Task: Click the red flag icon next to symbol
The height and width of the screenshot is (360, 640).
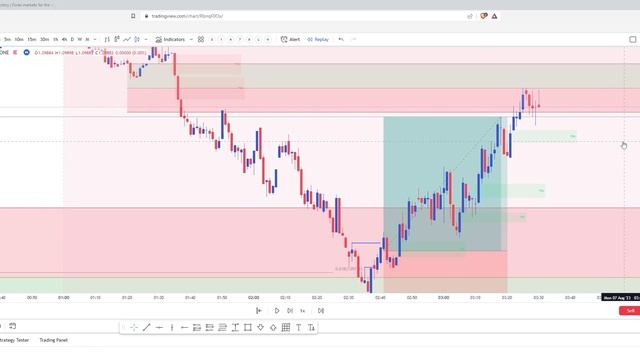Action: [15, 53]
